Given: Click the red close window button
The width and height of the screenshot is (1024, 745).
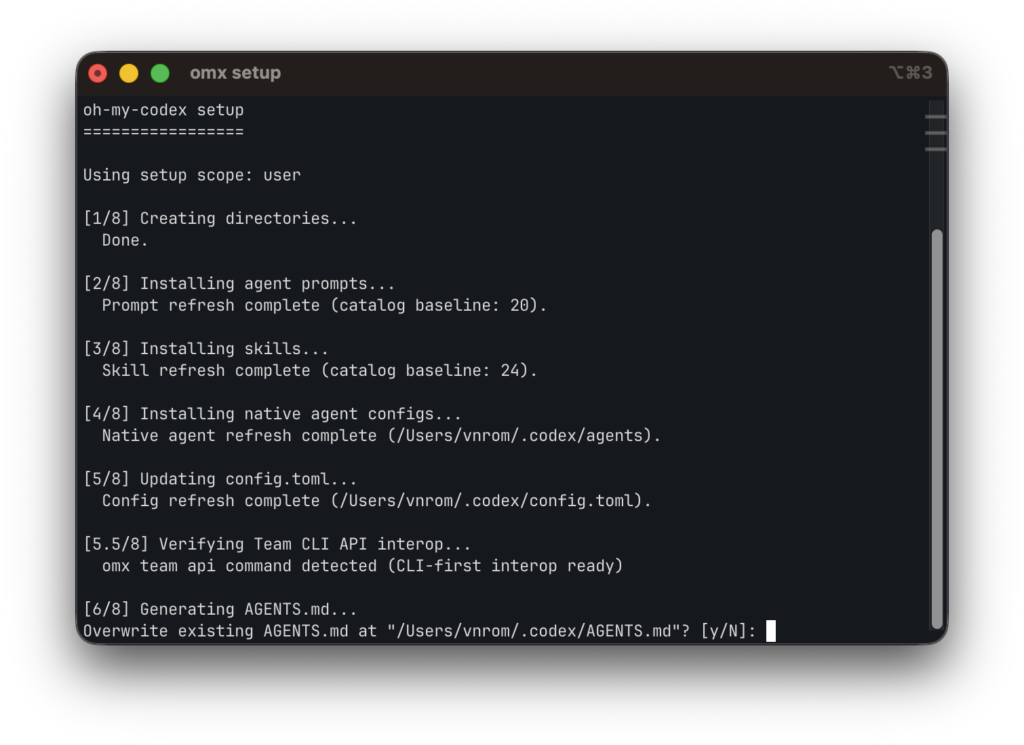Looking at the screenshot, I should 98,73.
